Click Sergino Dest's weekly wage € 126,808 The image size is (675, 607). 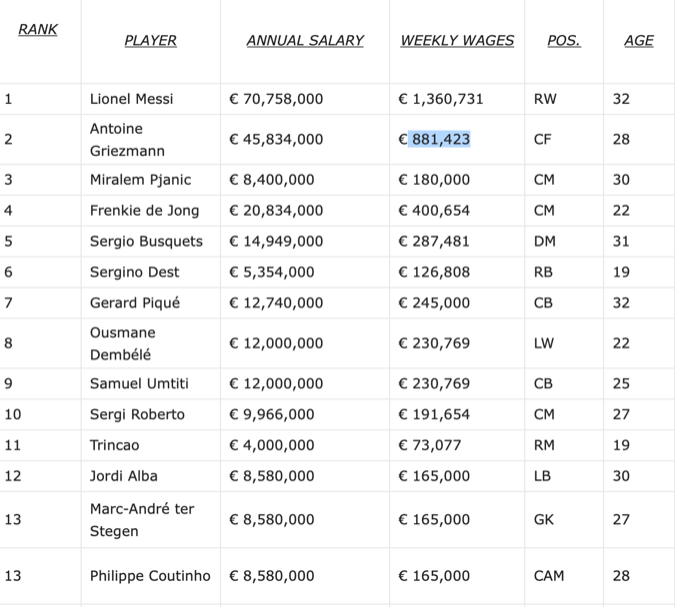point(433,272)
